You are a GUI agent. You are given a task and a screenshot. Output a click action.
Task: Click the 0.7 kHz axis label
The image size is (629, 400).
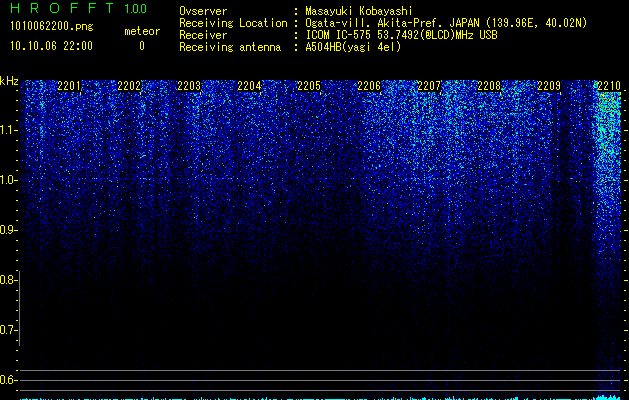point(8,330)
